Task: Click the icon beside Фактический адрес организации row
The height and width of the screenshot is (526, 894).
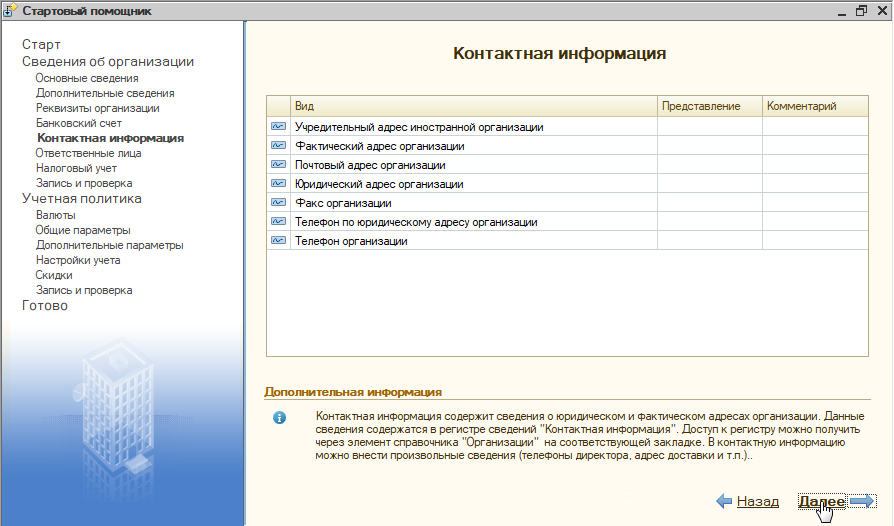Action: coord(278,146)
